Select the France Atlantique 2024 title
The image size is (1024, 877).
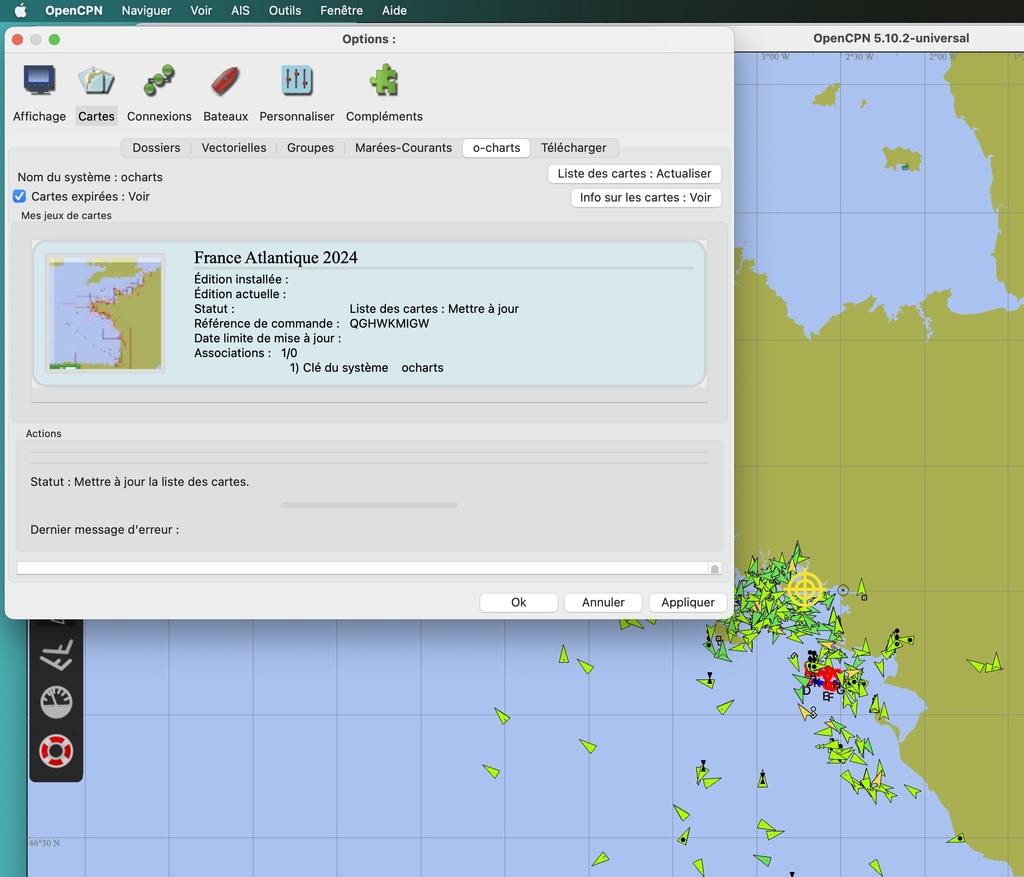click(x=276, y=257)
